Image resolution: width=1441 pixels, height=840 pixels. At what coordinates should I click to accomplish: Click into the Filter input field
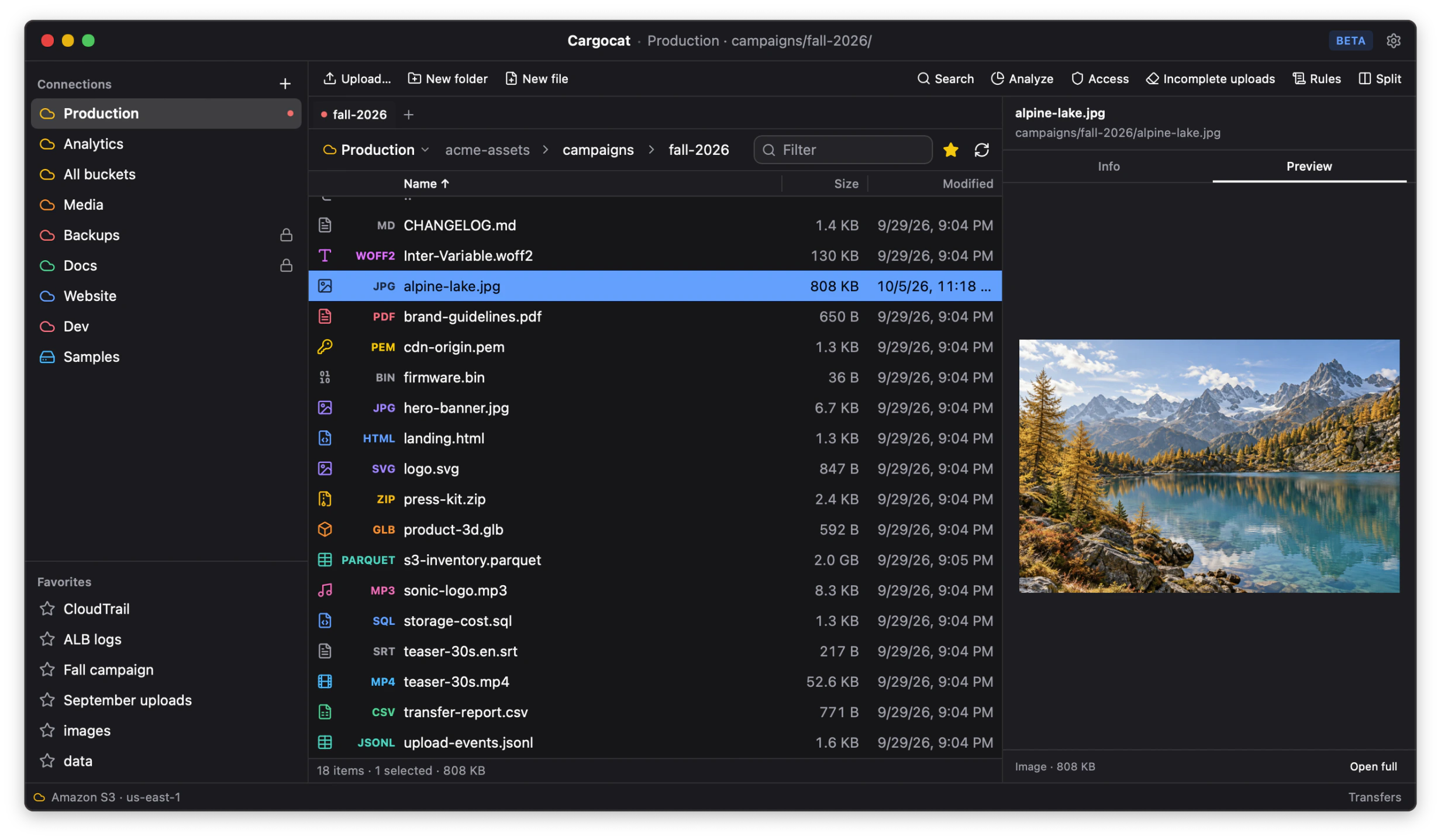pyautogui.click(x=843, y=150)
